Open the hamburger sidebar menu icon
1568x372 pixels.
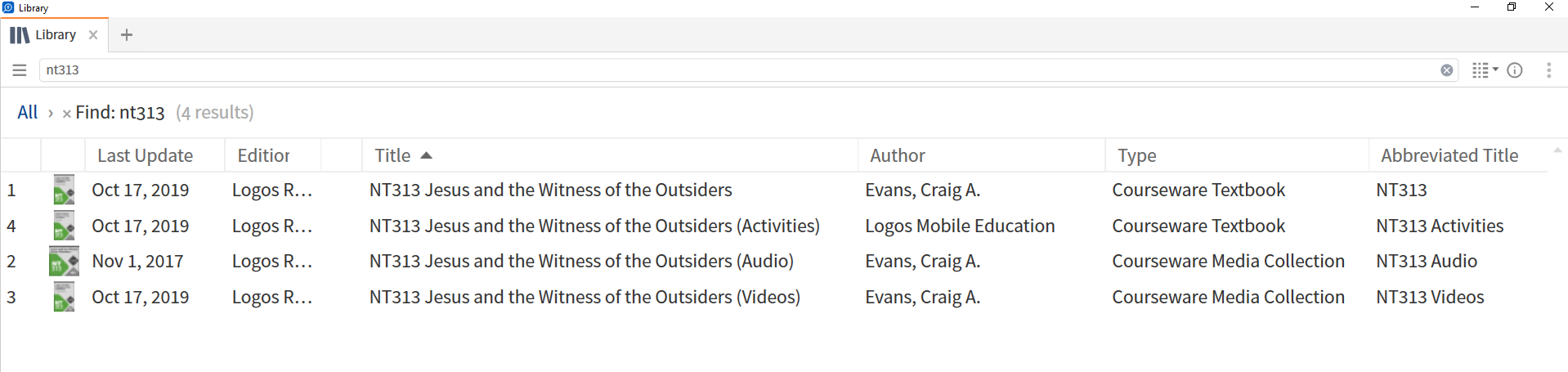click(20, 70)
